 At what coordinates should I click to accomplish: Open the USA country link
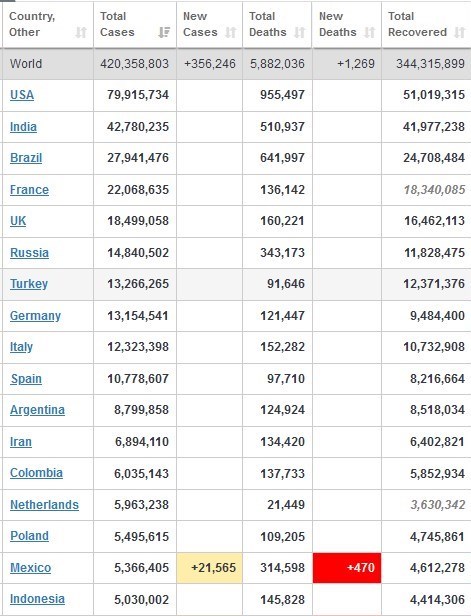(22, 95)
